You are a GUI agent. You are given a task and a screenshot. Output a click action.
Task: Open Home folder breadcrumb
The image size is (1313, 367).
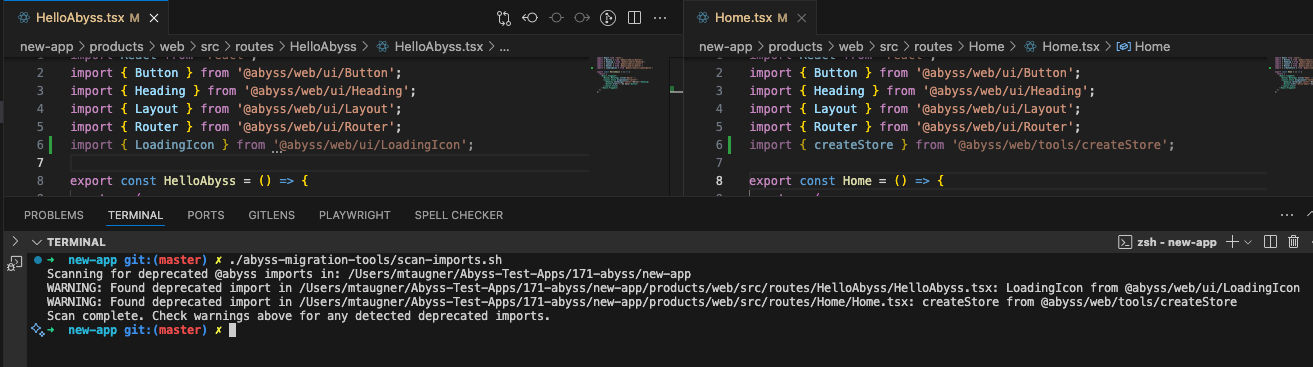(x=987, y=46)
